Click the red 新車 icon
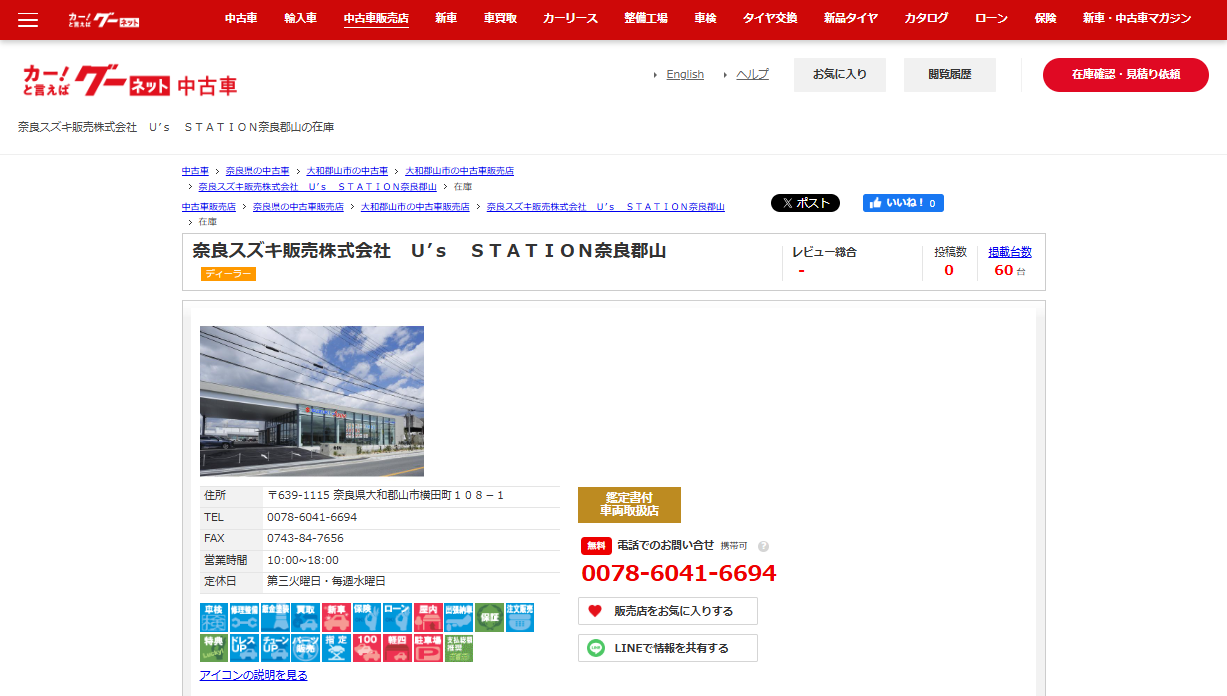 [x=336, y=617]
